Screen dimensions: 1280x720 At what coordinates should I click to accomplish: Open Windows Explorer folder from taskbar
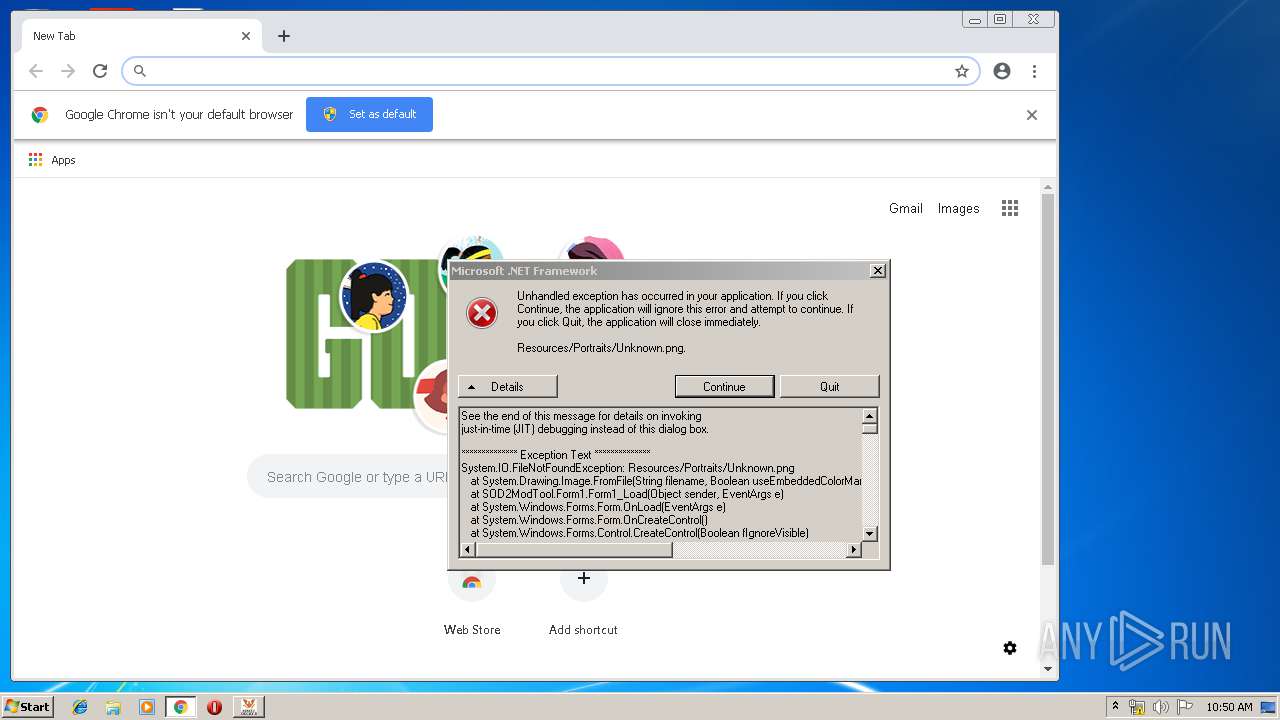point(113,707)
